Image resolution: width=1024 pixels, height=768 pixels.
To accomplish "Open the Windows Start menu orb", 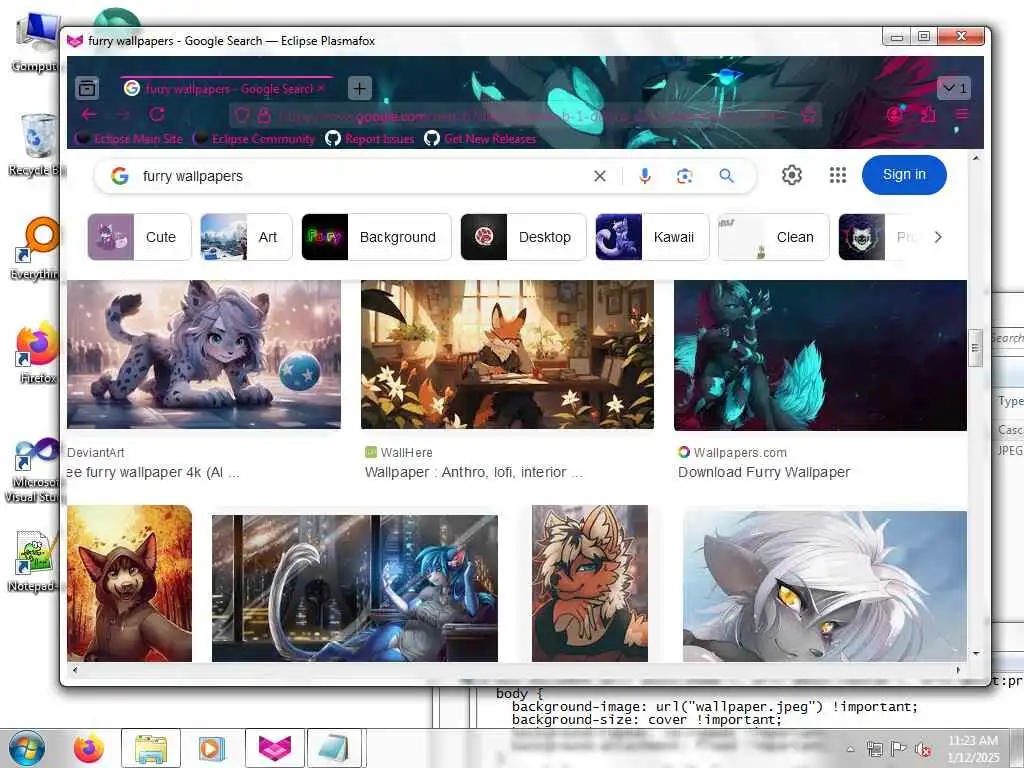I will pos(26,748).
